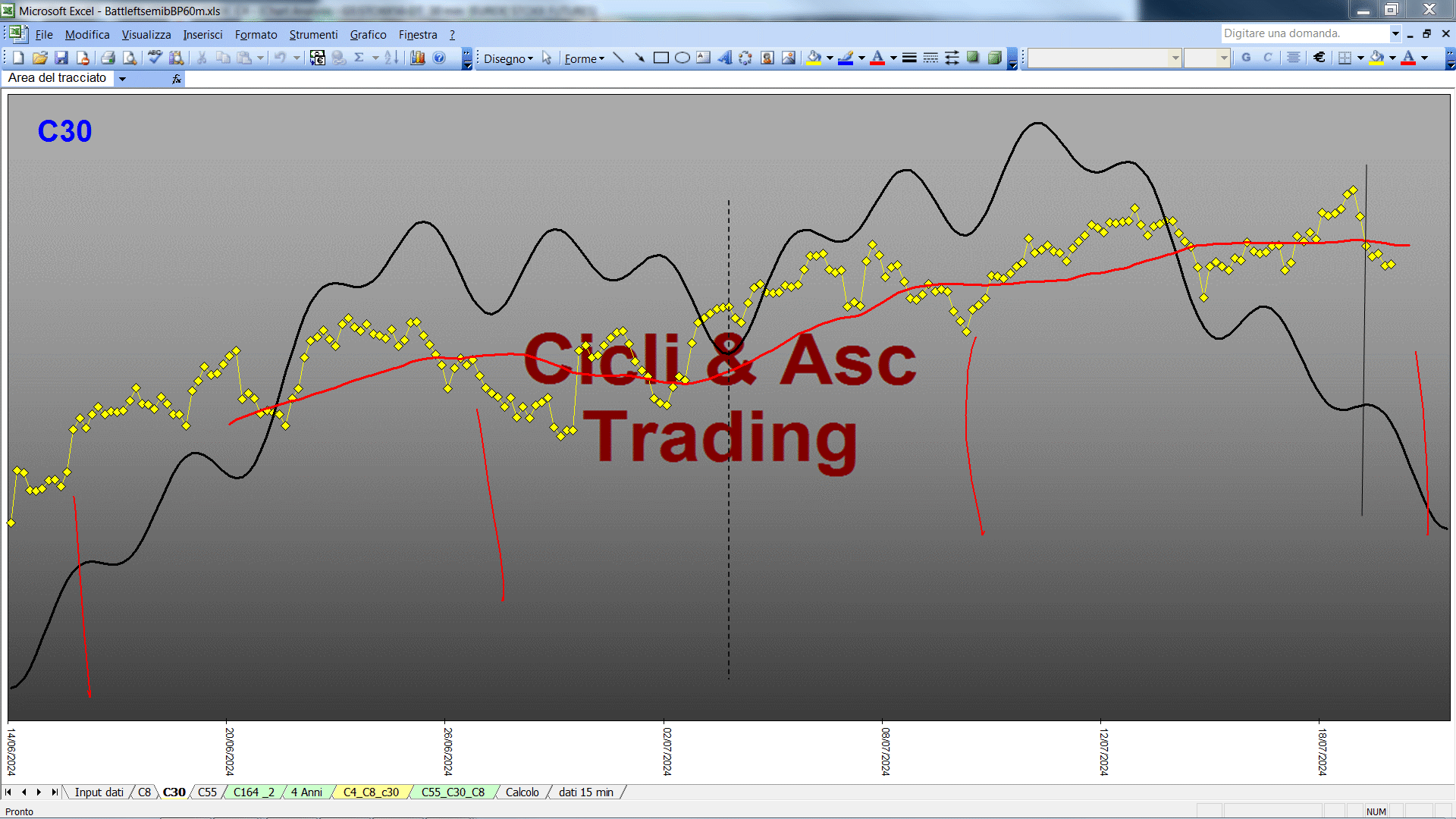The image size is (1456, 819).
Task: Select the Arrow drawing tool
Action: pos(640,58)
